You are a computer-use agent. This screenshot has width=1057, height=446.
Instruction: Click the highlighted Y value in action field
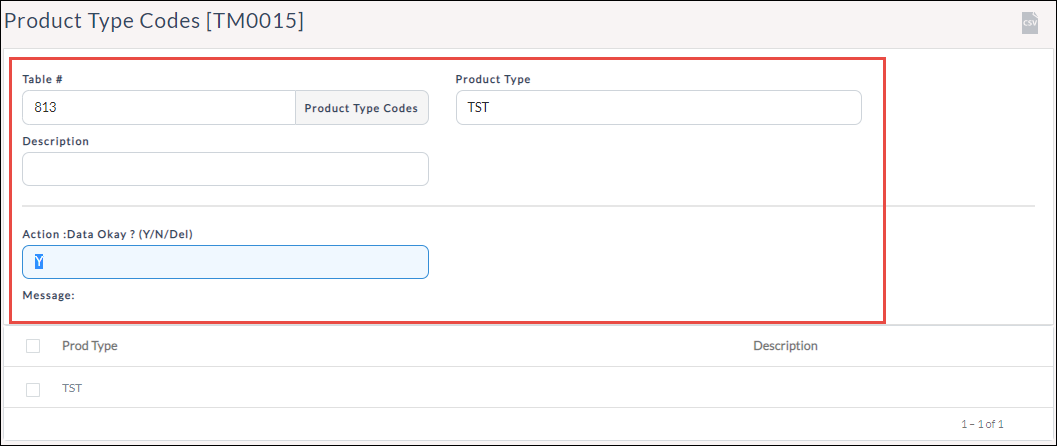coord(38,262)
